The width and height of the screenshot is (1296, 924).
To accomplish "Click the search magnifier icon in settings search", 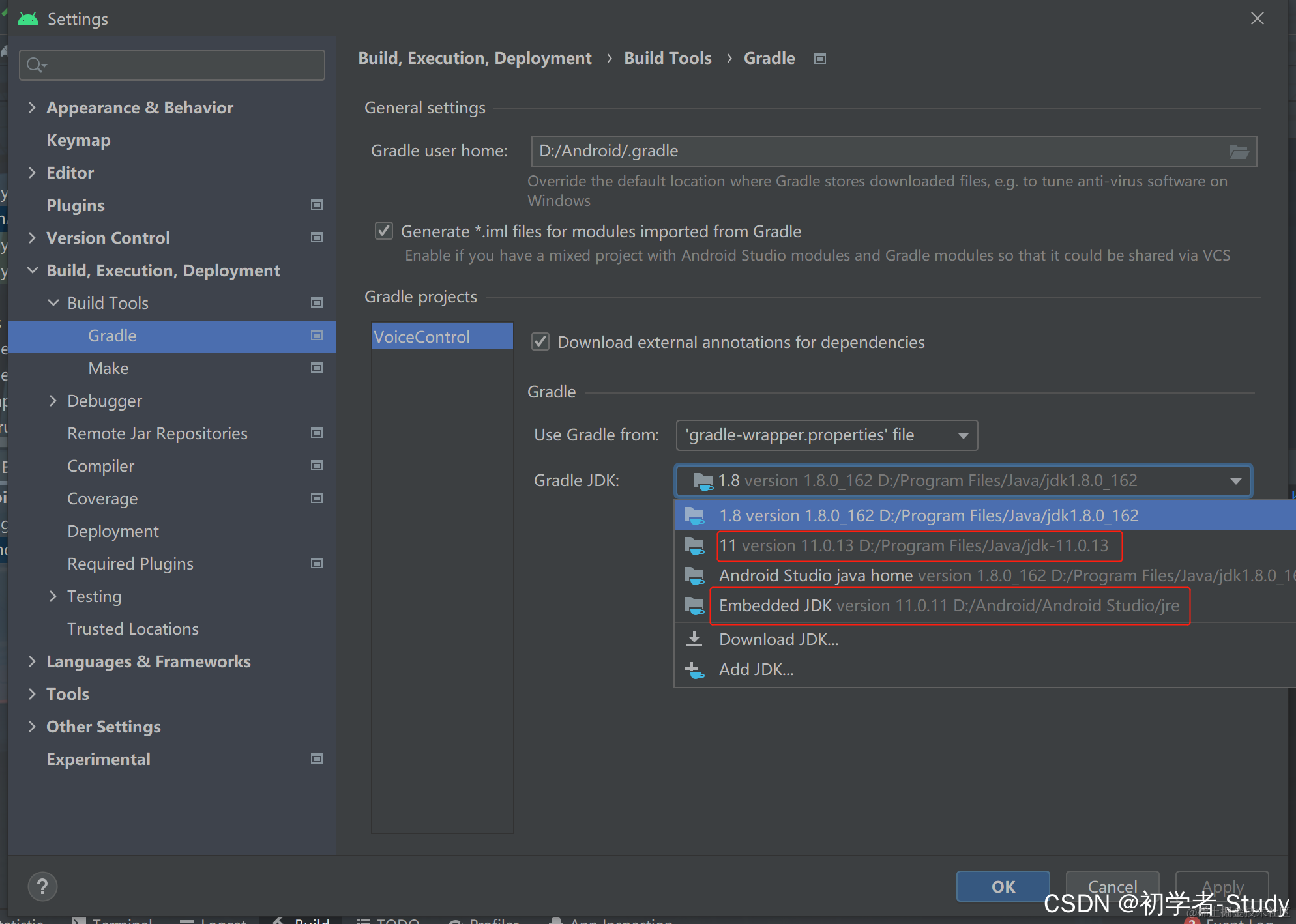I will pyautogui.click(x=35, y=65).
